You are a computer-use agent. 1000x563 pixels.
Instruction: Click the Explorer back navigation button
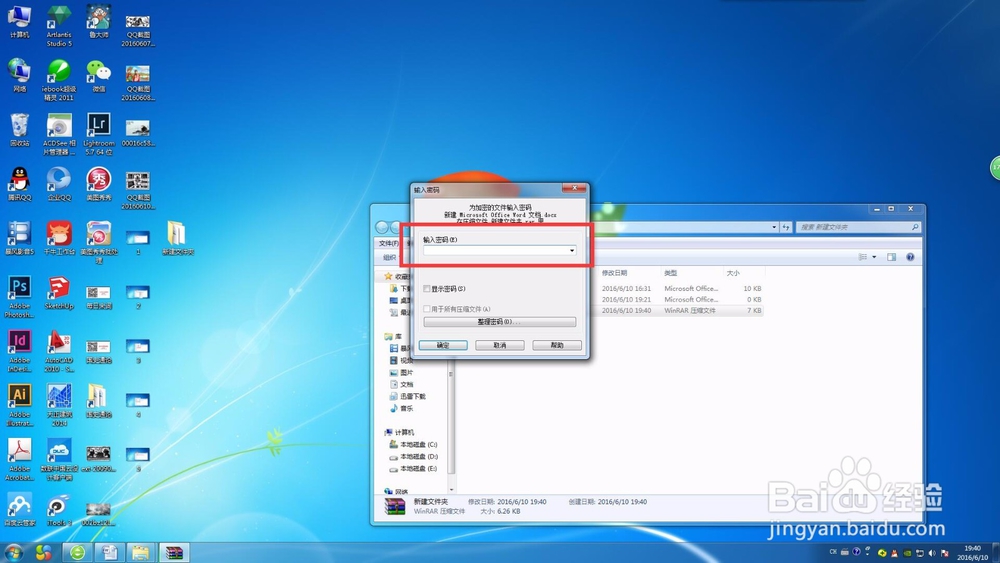tap(382, 228)
